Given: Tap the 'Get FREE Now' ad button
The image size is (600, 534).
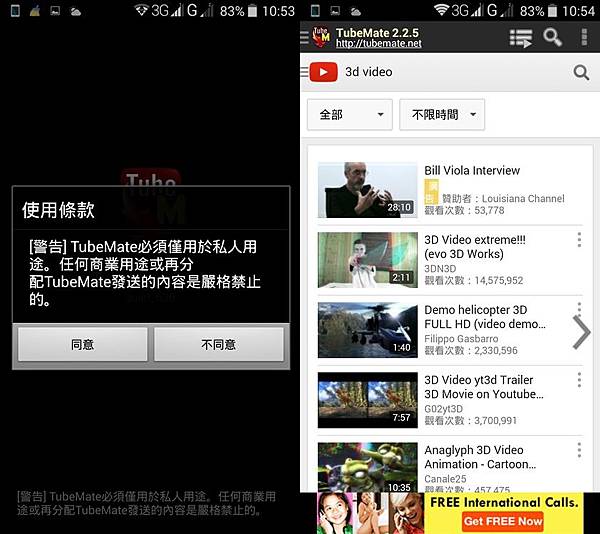Looking at the screenshot, I should [502, 521].
